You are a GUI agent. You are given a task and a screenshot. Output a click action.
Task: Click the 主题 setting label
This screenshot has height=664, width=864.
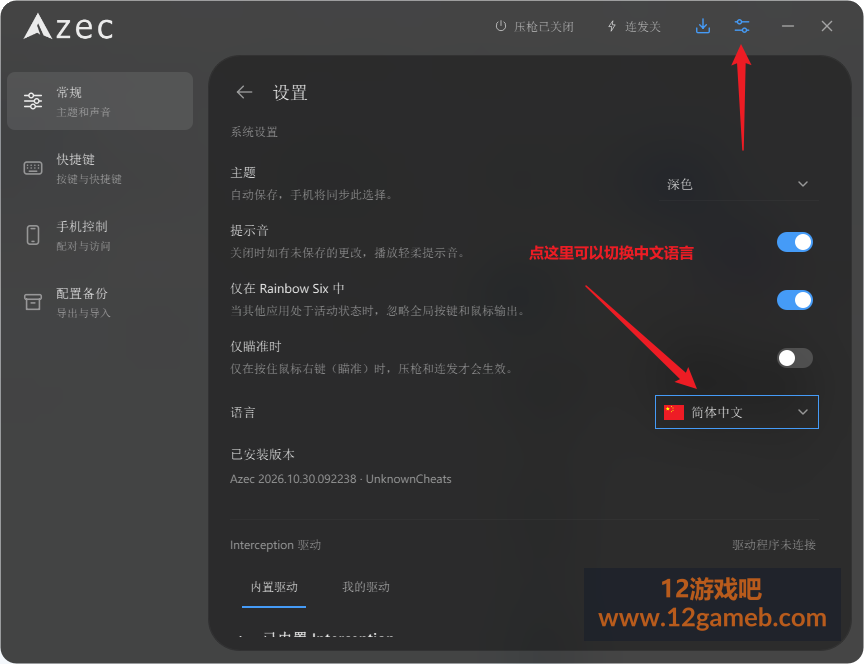(x=243, y=173)
